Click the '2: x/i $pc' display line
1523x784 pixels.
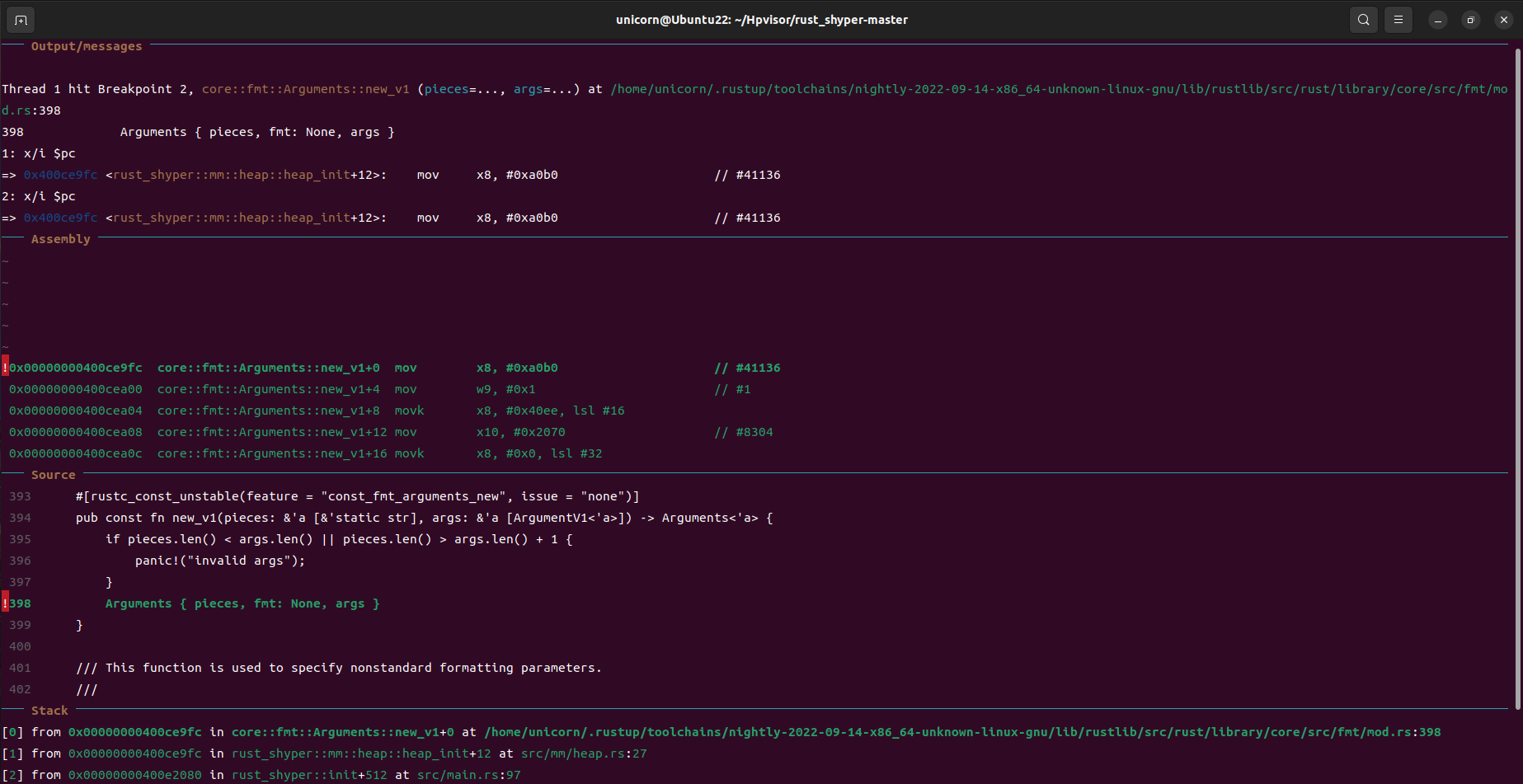pos(39,196)
